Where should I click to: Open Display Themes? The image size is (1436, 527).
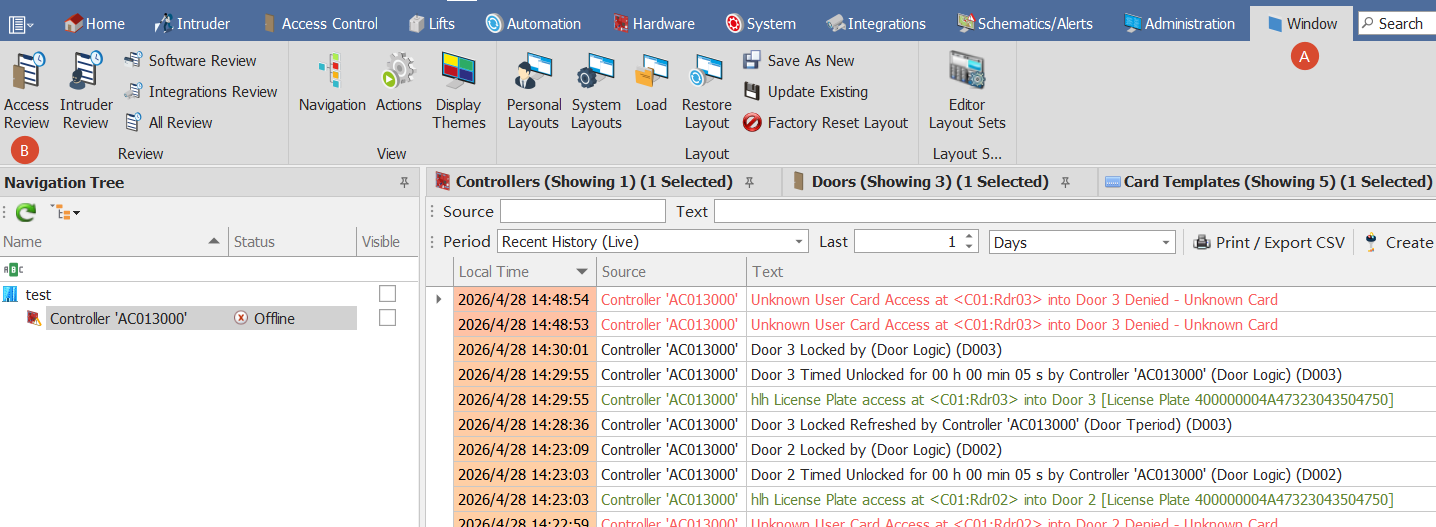pyautogui.click(x=459, y=92)
